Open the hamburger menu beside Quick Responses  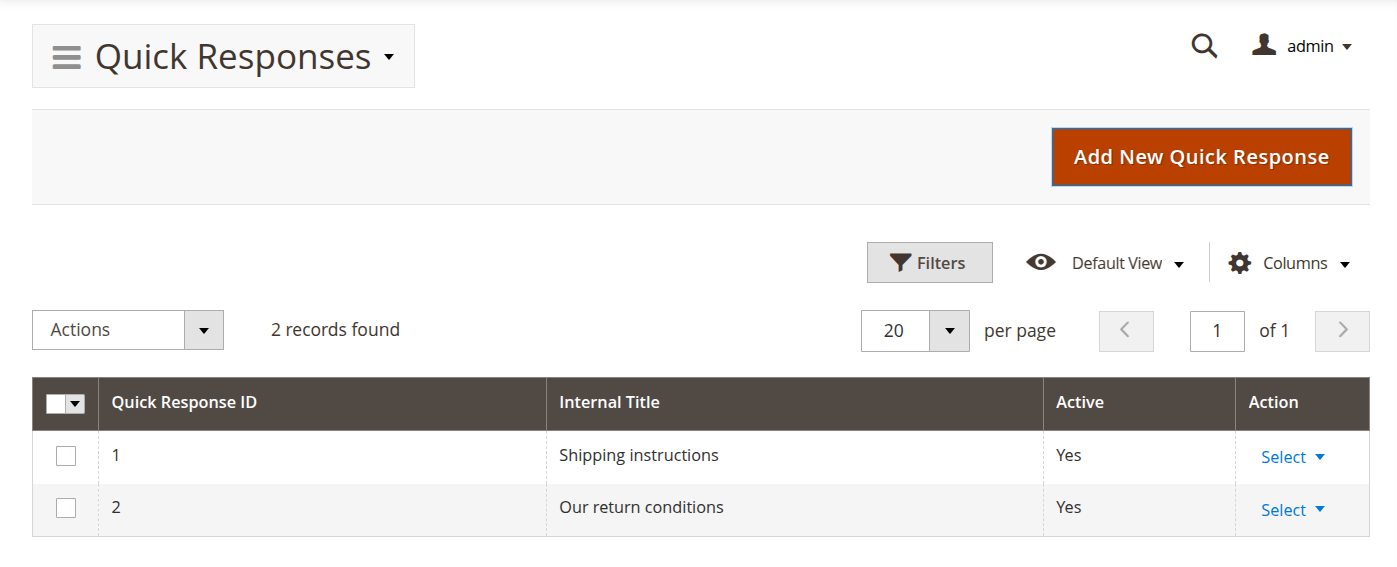point(66,57)
